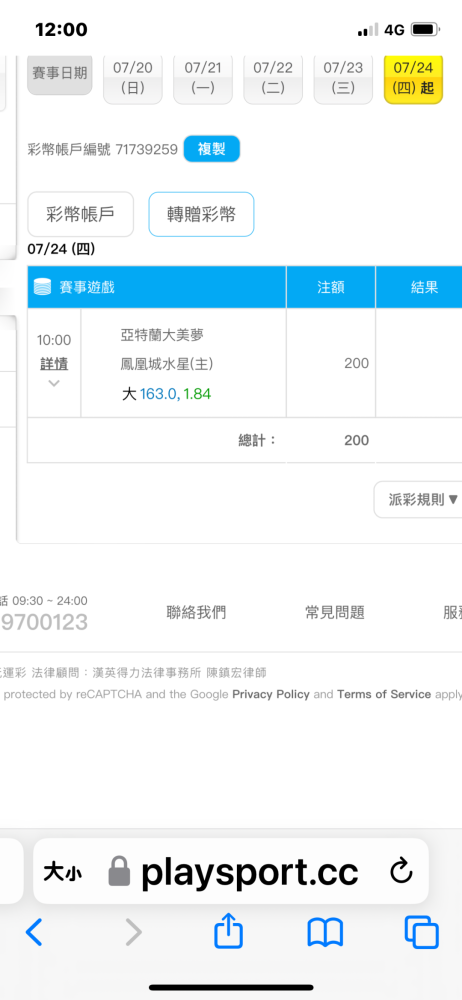This screenshot has width=462, height=1000.
Task: Click the coin stack icon beside 賽事遊戲
Action: click(x=42, y=287)
